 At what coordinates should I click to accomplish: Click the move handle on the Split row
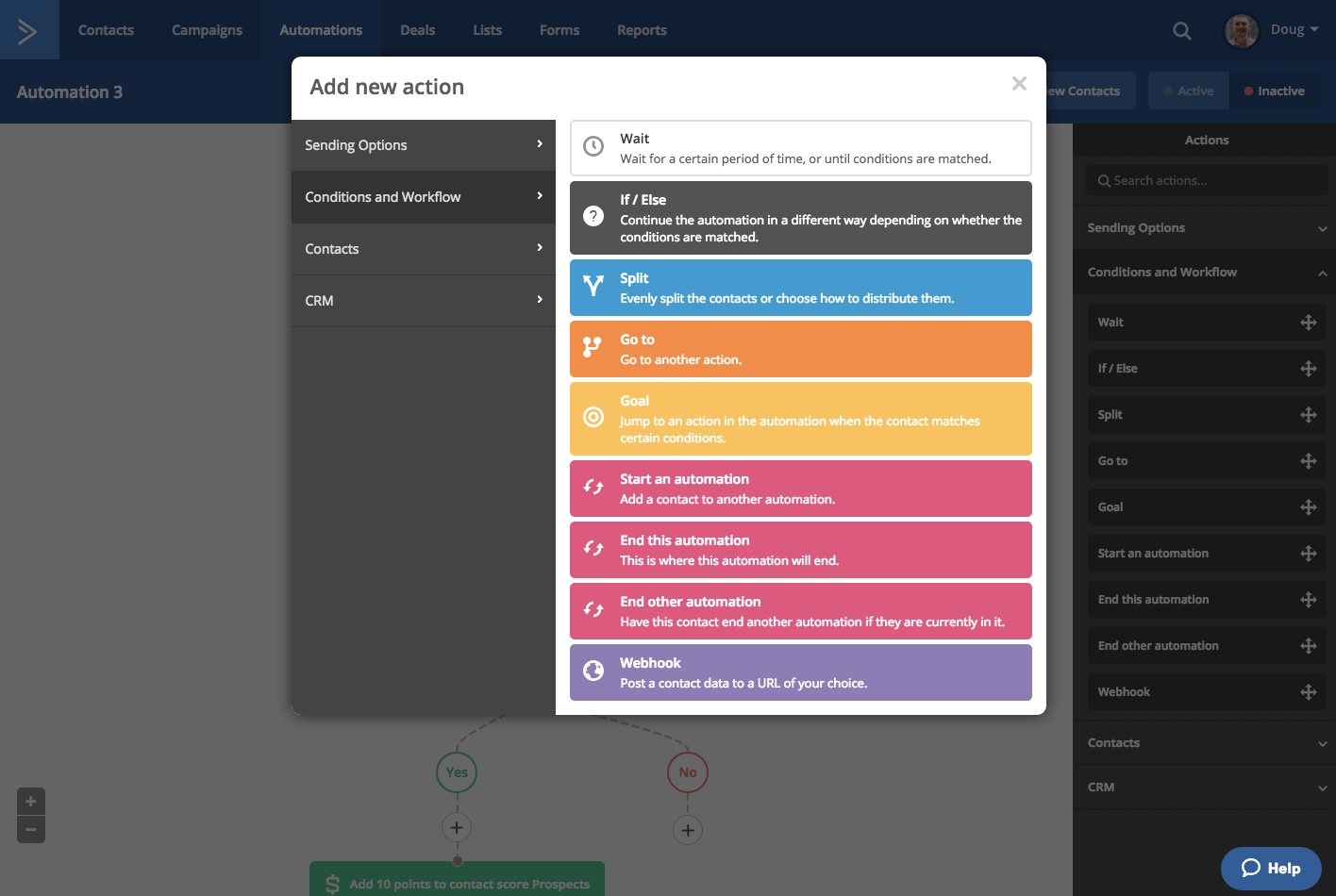click(x=1308, y=415)
